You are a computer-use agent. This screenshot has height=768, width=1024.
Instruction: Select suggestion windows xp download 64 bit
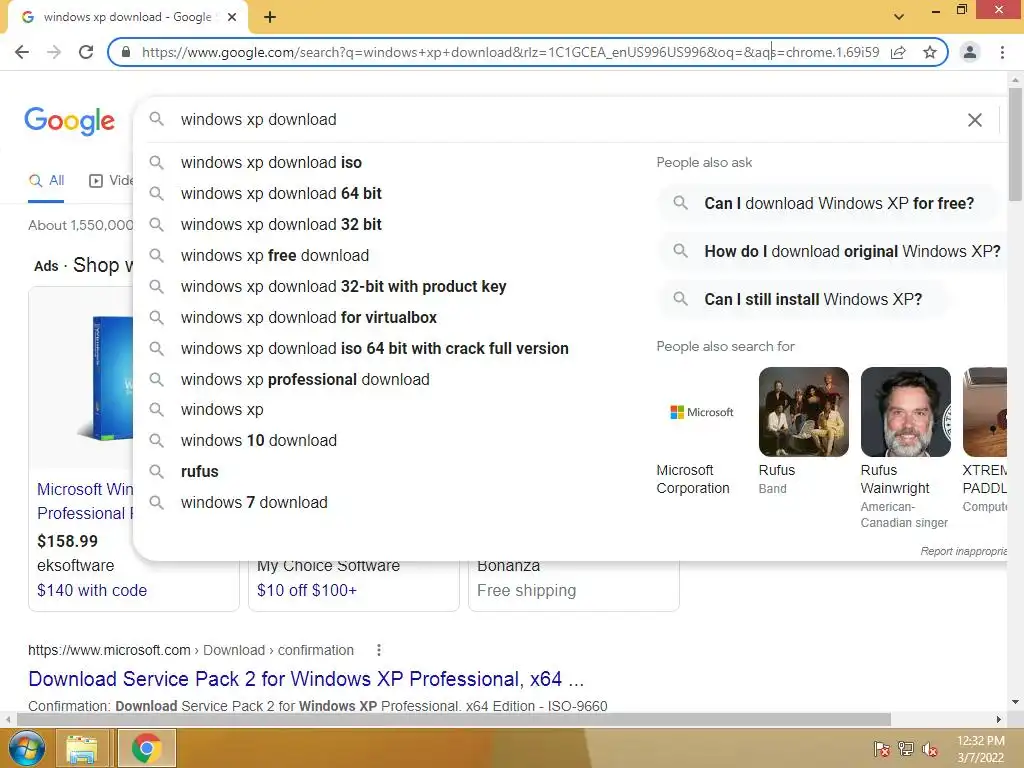(x=281, y=193)
